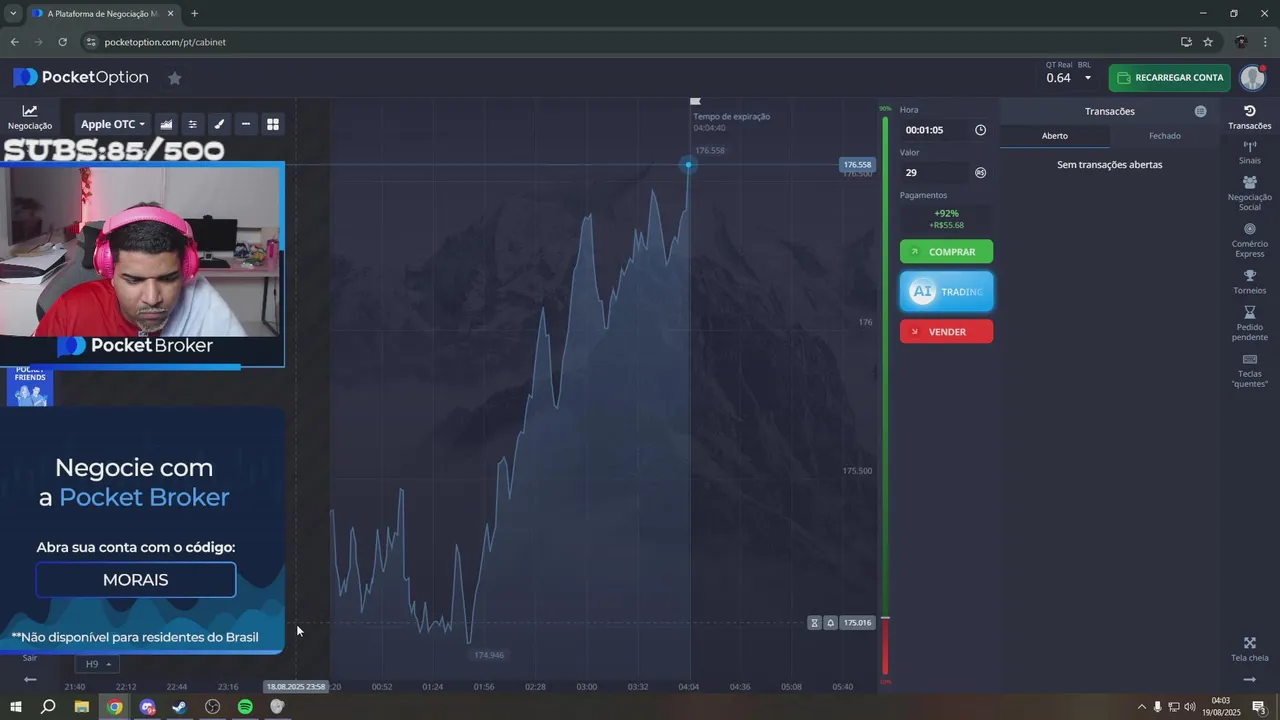Open OBS Studio from the taskbar
1280x720 pixels.
pos(213,707)
